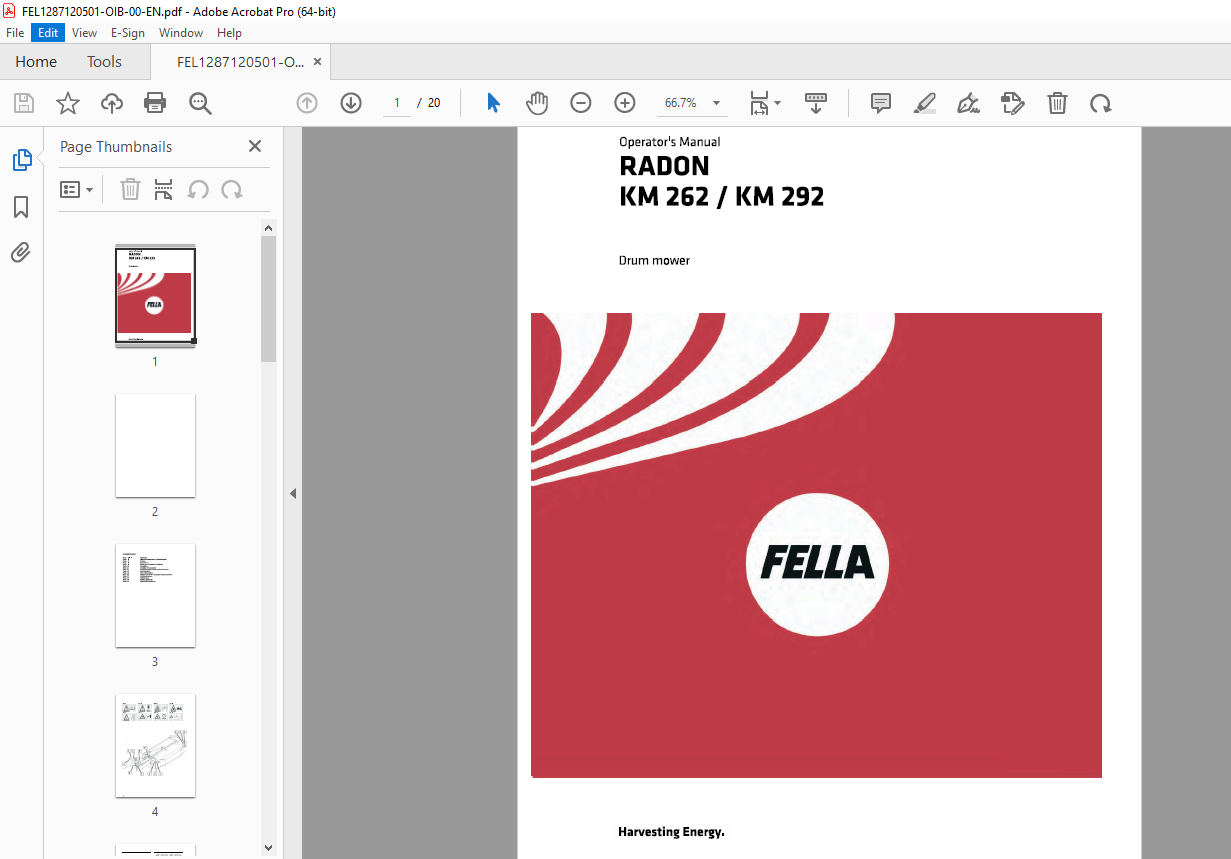Select the Highlight text tool
1231x859 pixels.
[925, 103]
